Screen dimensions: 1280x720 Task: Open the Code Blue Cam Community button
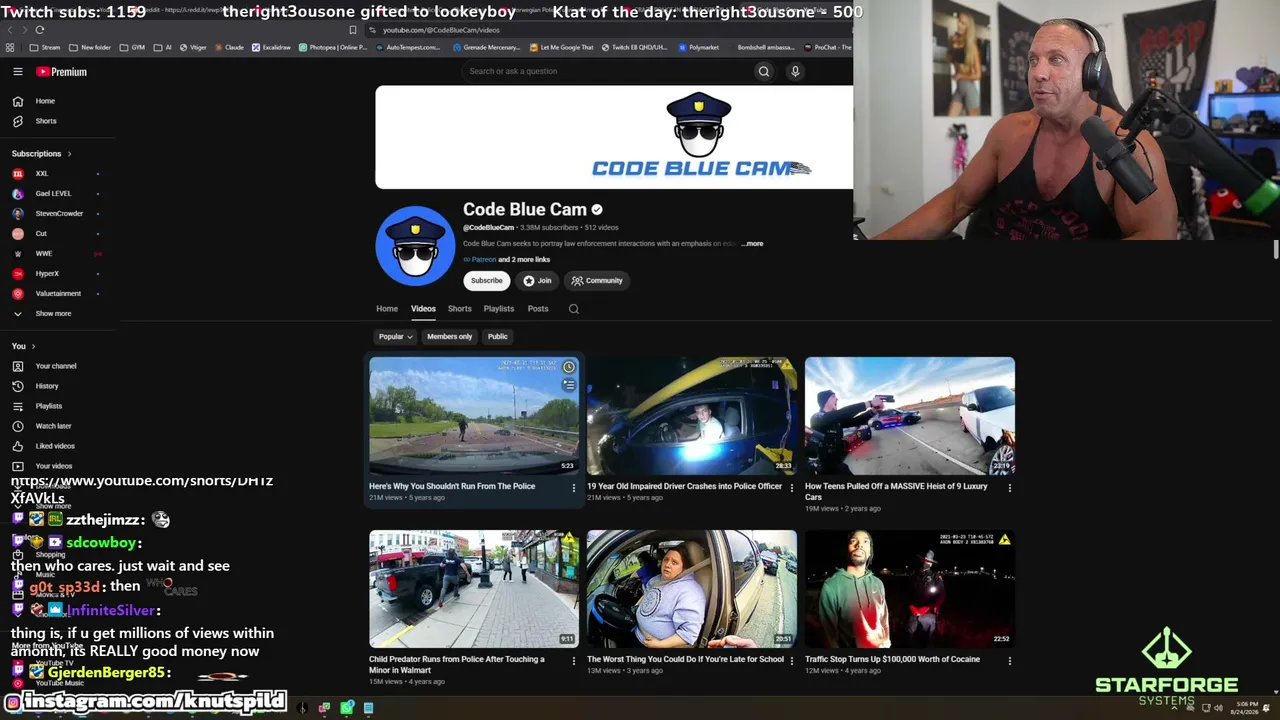pos(597,281)
